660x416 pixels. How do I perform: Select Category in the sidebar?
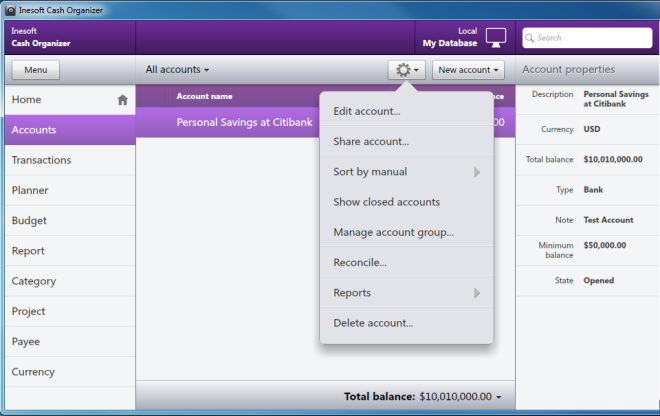coord(70,281)
